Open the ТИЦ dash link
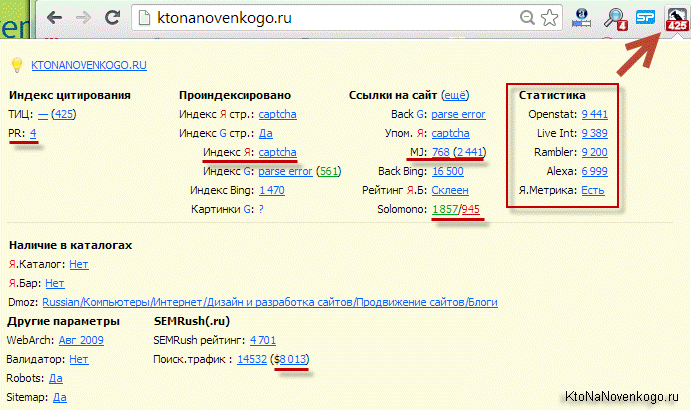This screenshot has width=691, height=412. click(x=42, y=115)
